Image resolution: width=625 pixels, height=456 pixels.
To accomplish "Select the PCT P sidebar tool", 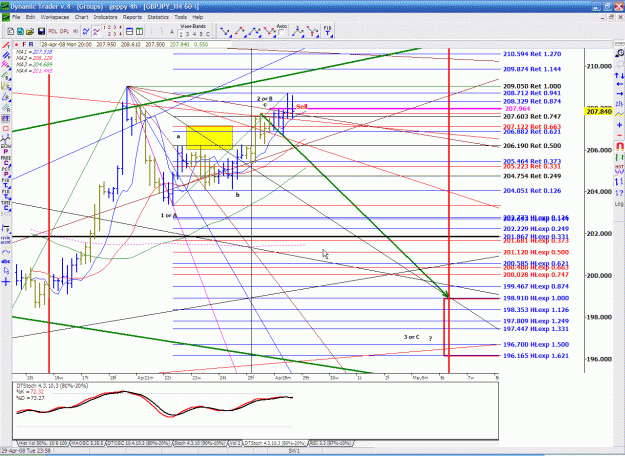I will (6, 172).
